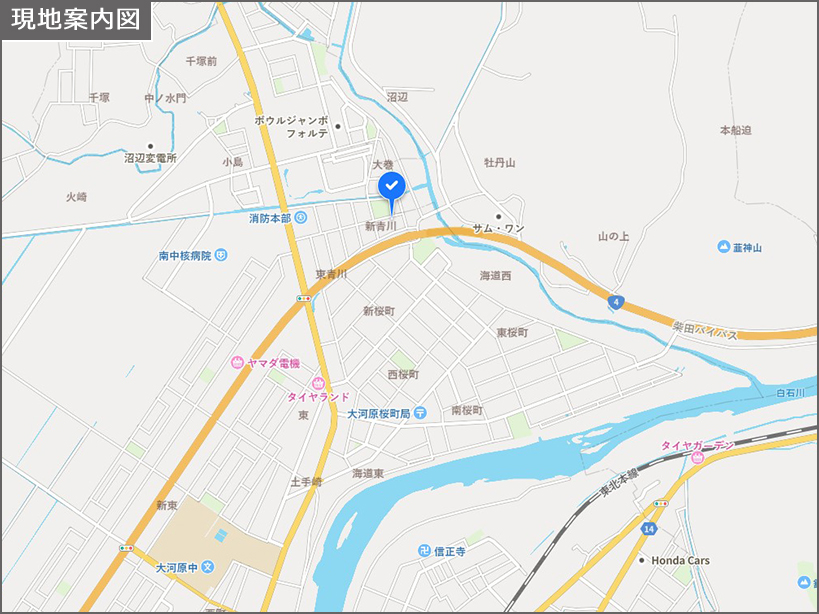Click the タイヤランド shop icon
This screenshot has height=614, width=819.
coord(318,384)
